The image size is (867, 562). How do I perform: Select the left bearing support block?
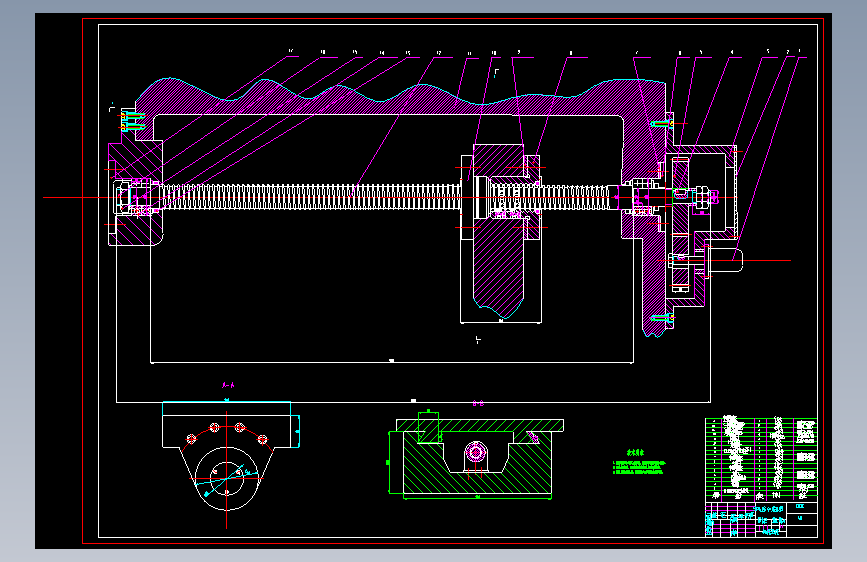[135, 193]
